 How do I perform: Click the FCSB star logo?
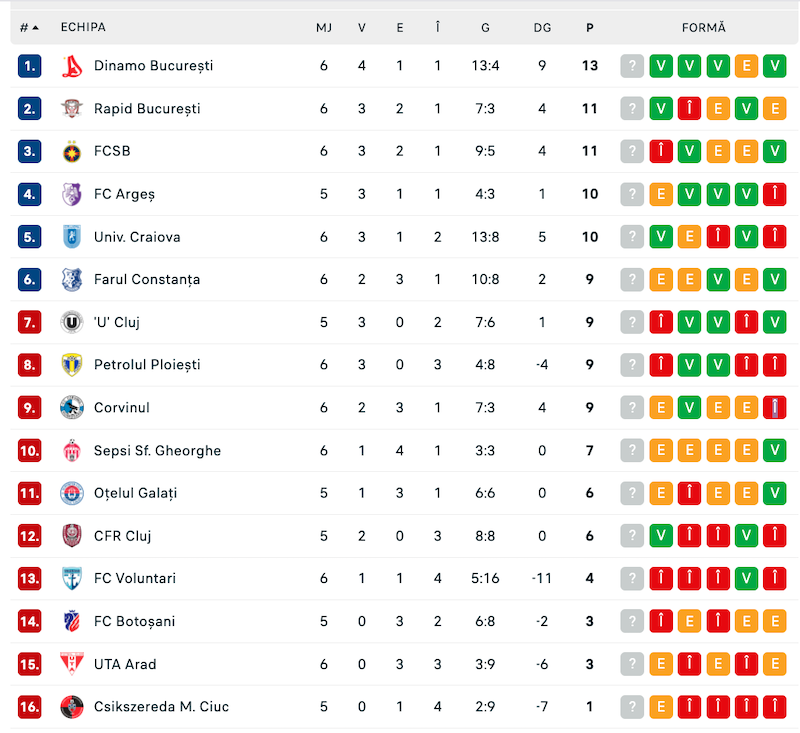(72, 151)
